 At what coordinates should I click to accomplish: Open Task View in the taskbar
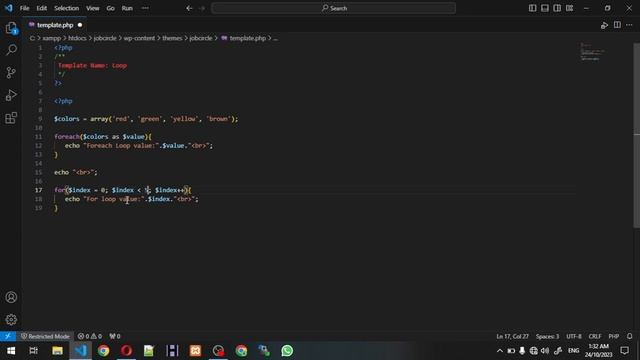click(x=34, y=351)
